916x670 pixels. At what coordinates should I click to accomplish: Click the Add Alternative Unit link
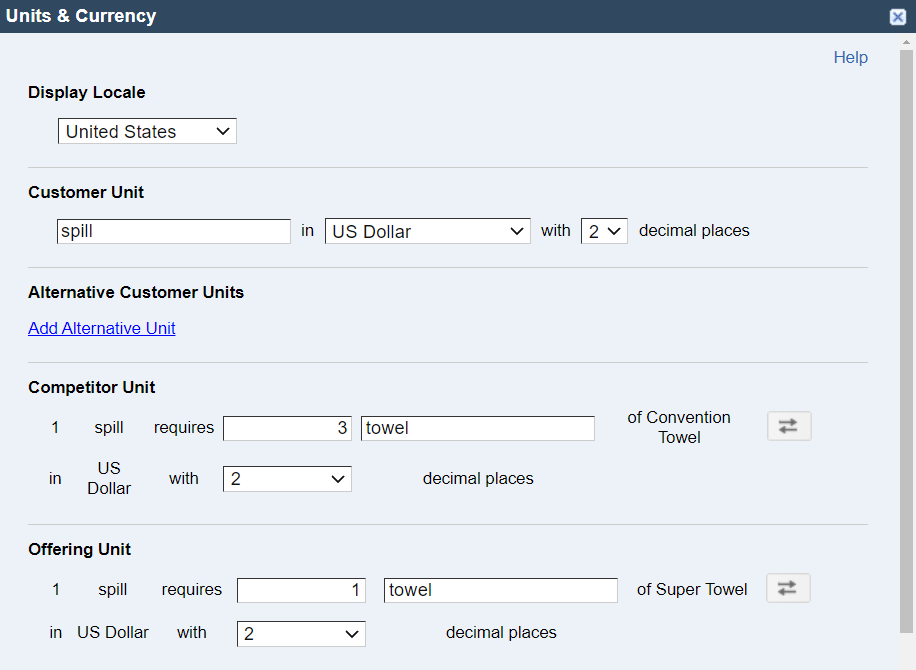point(102,328)
